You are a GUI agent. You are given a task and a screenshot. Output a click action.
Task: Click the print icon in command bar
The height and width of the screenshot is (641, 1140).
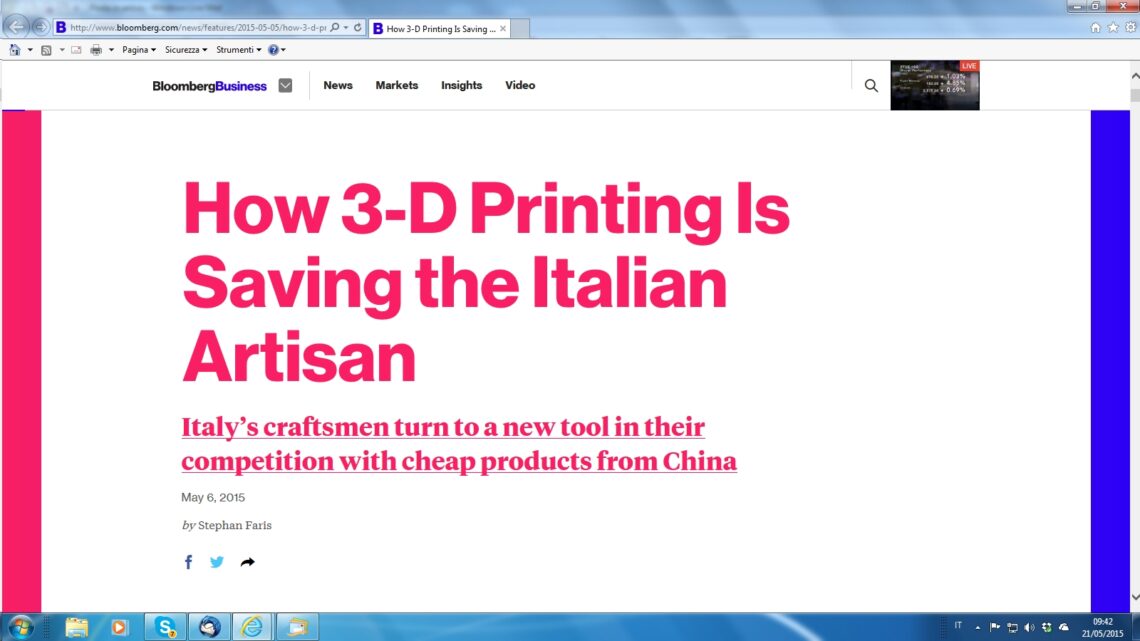tap(96, 49)
